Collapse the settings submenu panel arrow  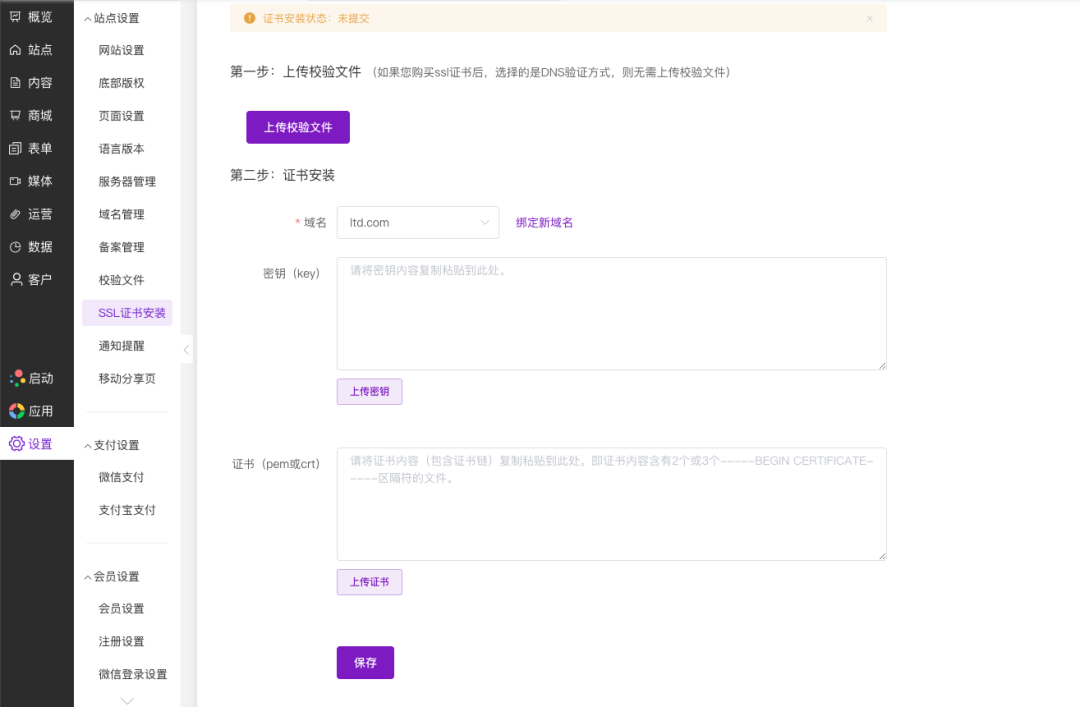pos(186,349)
